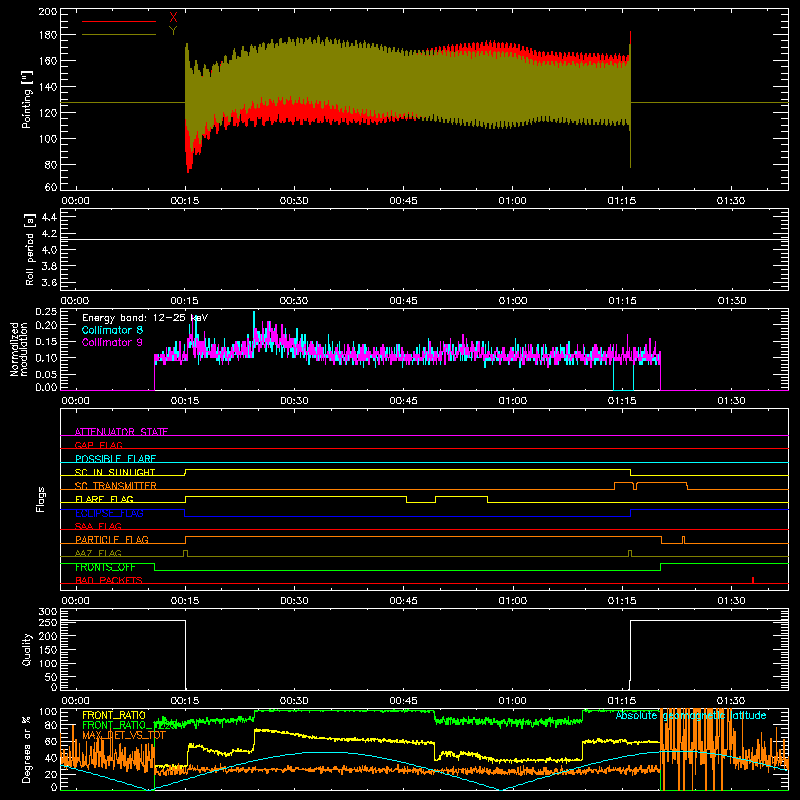
Task: Click the GAP_FLAG label
Action: pos(98,445)
